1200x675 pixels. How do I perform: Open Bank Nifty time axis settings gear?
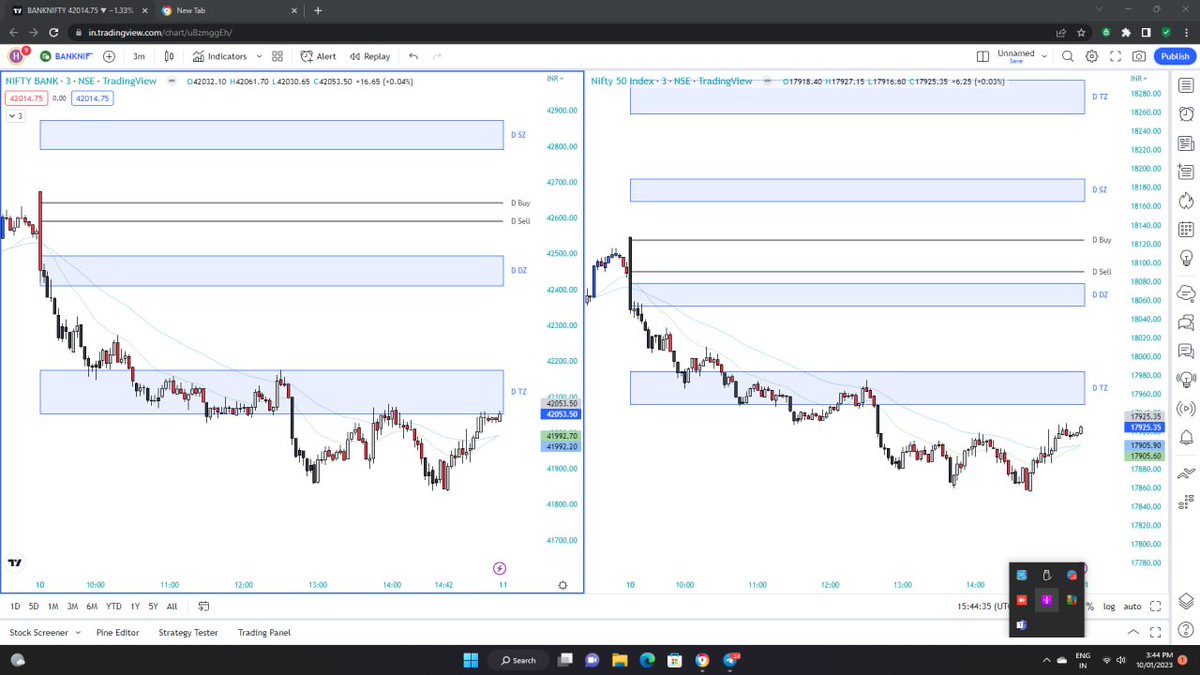pyautogui.click(x=563, y=585)
